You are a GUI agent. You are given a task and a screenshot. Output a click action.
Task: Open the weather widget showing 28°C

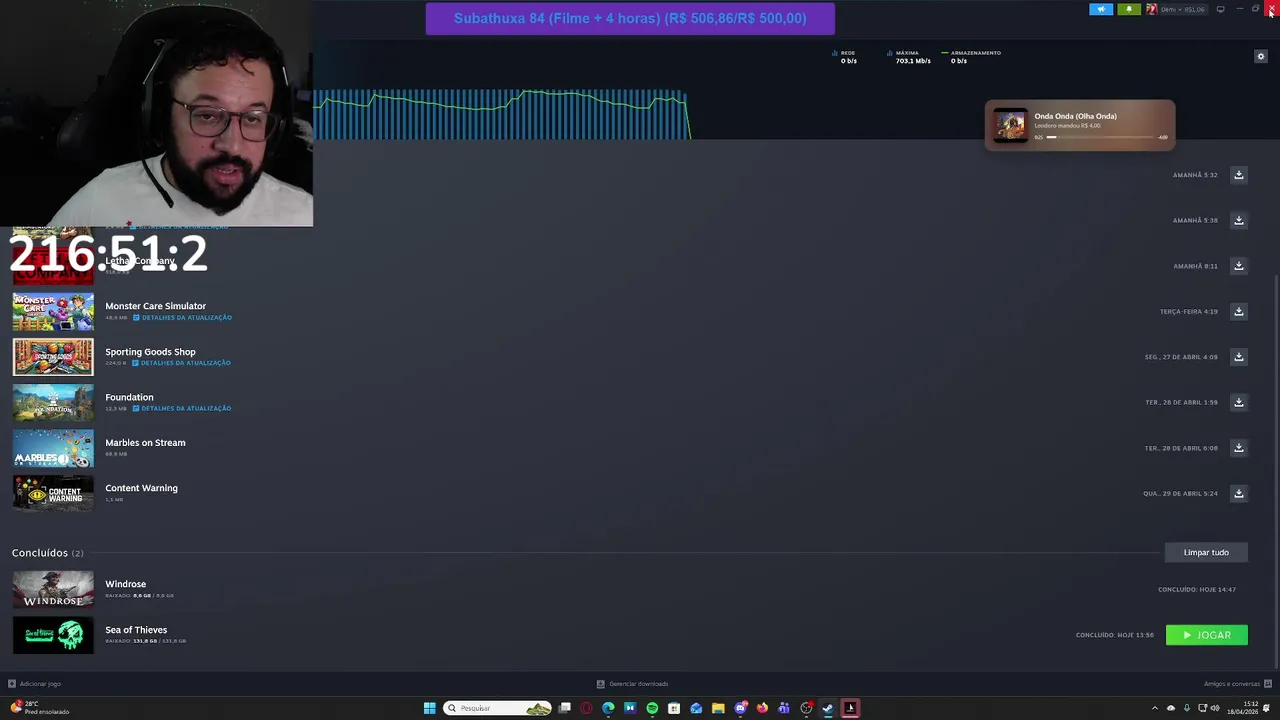pos(38,708)
